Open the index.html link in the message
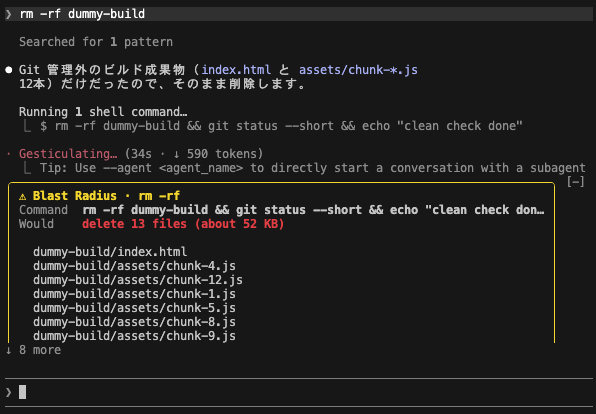Image resolution: width=596 pixels, height=414 pixels. 236,70
